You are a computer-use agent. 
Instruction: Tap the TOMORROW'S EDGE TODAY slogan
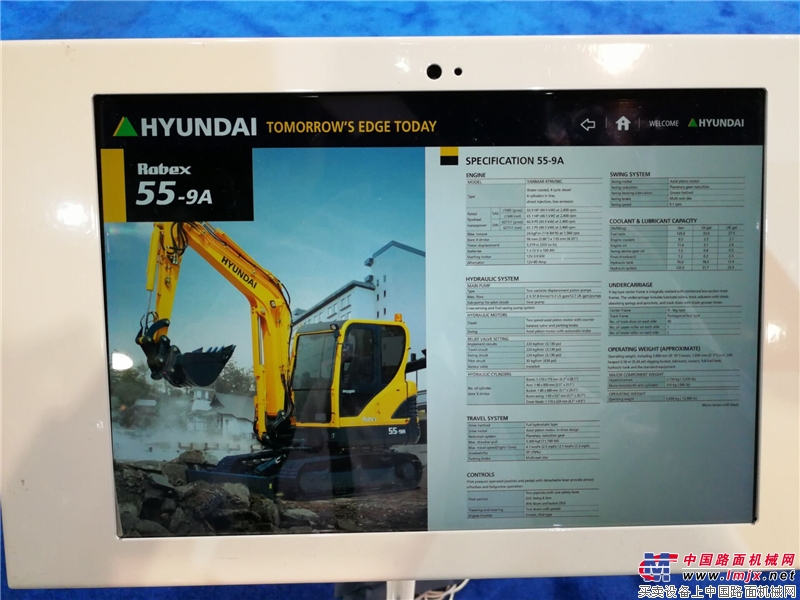[352, 127]
